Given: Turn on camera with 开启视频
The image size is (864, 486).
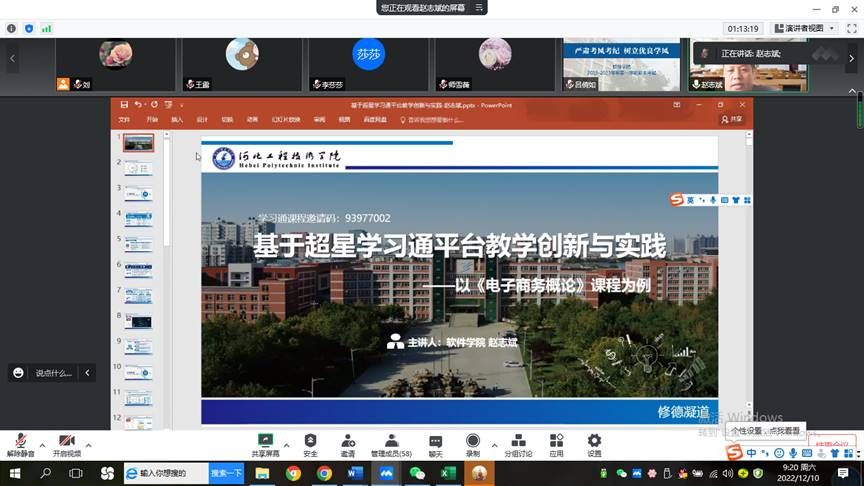Looking at the screenshot, I should click(x=66, y=444).
